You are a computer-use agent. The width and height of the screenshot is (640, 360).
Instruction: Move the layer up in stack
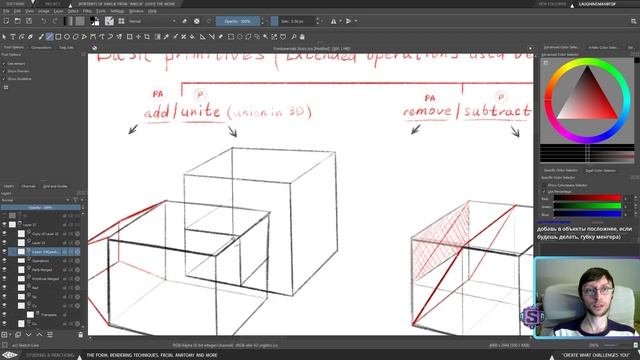click(x=39, y=335)
